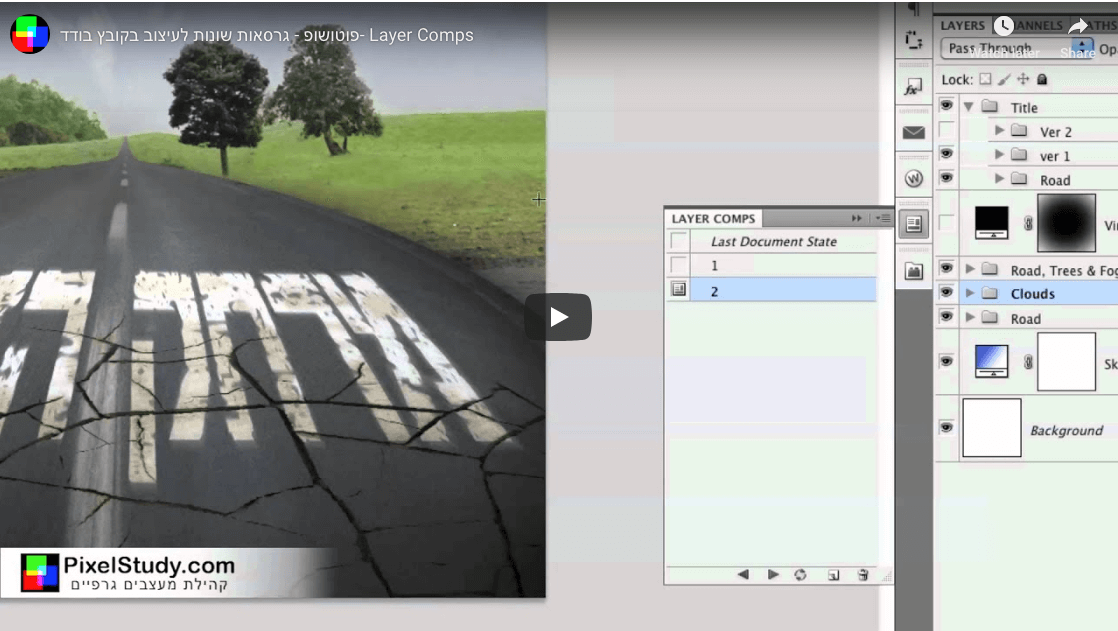Image resolution: width=1118 pixels, height=631 pixels.
Task: Collapse the Title group
Action: [x=968, y=107]
